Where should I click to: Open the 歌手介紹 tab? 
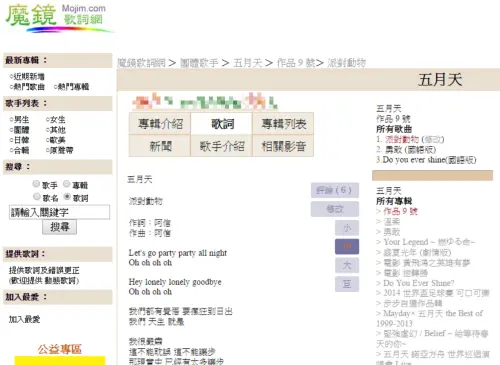[222, 146]
